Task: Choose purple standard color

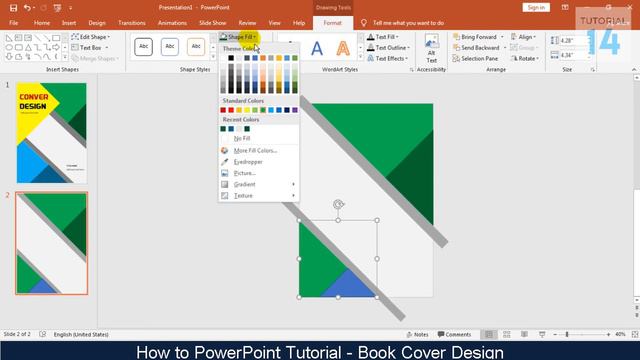Action: pyautogui.click(x=295, y=110)
